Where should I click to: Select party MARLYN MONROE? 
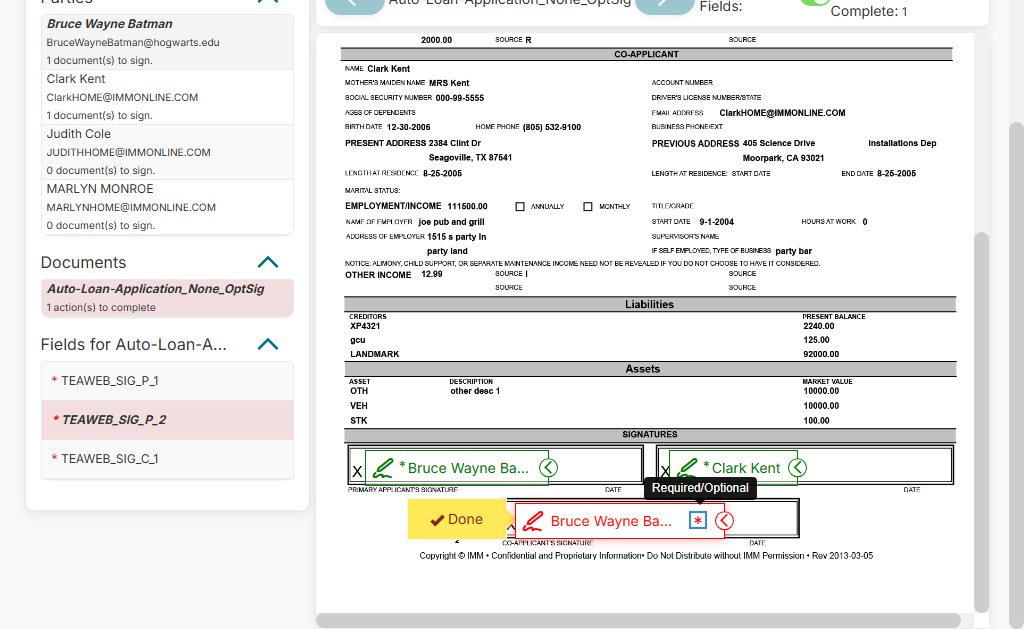(x=167, y=206)
